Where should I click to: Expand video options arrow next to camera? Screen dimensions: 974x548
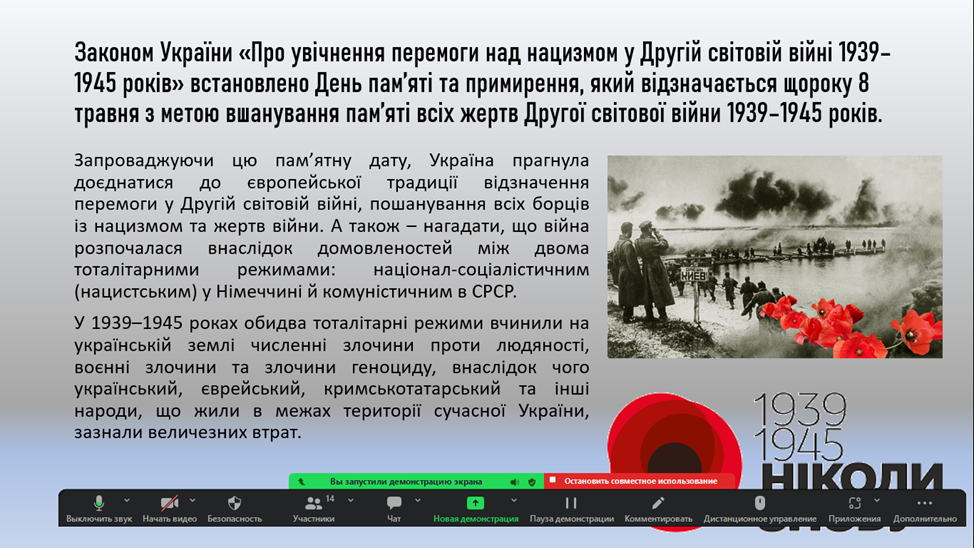pos(192,500)
